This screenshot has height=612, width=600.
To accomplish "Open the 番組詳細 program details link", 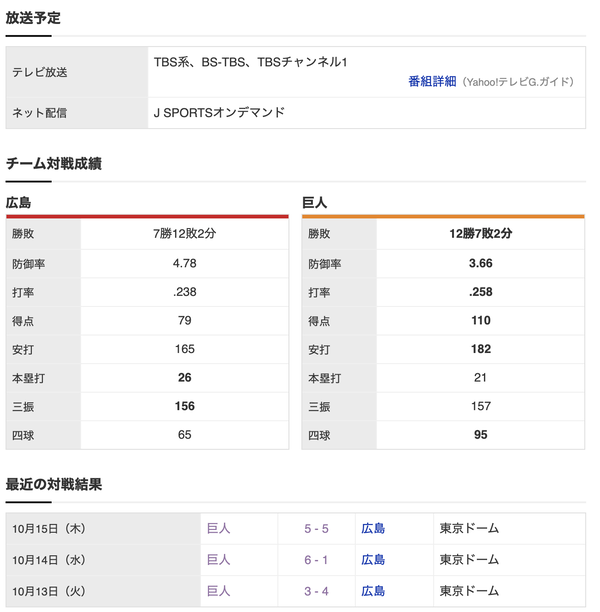I will coord(432,82).
